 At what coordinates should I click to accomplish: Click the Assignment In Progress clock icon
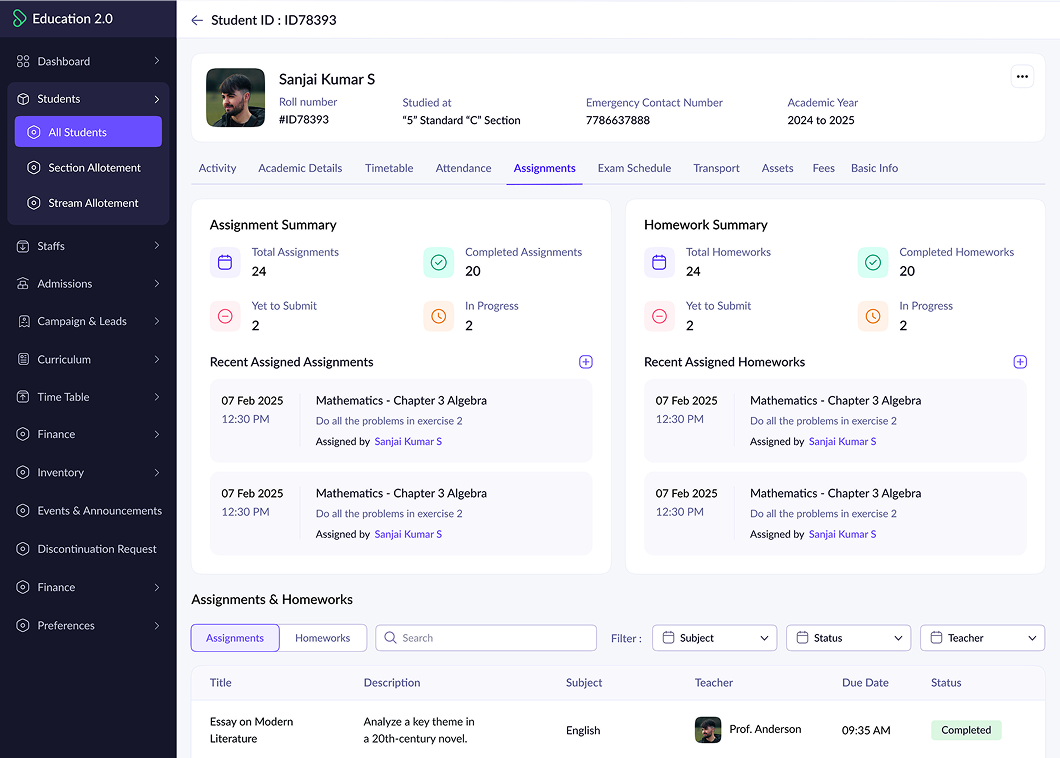click(439, 316)
